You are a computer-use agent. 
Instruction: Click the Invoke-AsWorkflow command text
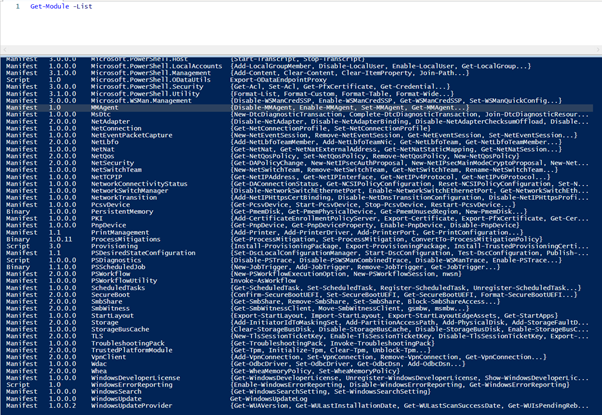pos(263,281)
